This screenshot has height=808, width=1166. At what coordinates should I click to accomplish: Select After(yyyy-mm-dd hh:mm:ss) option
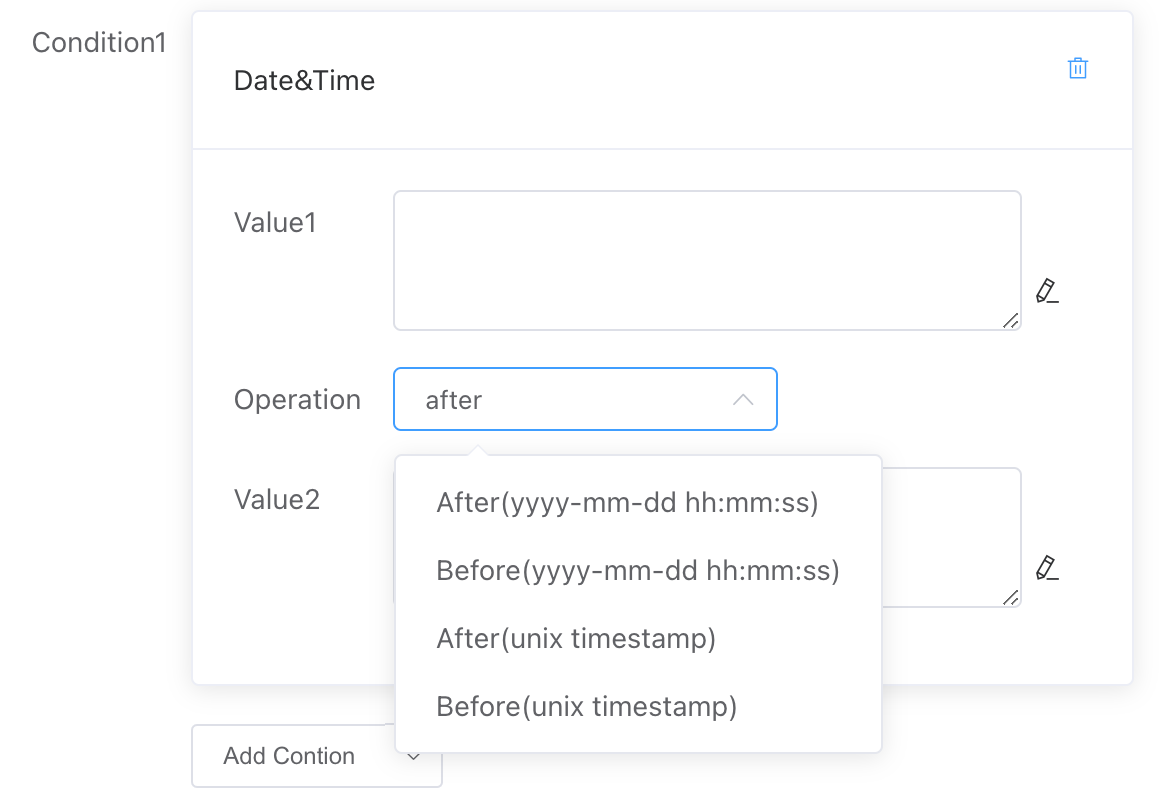coord(627,503)
